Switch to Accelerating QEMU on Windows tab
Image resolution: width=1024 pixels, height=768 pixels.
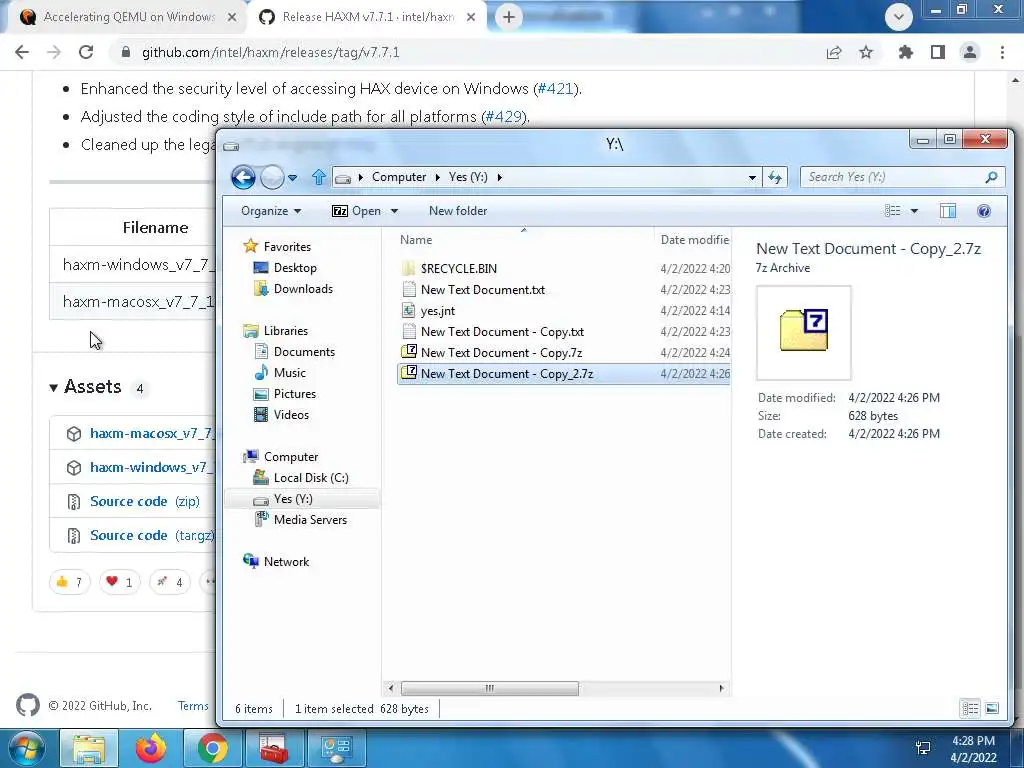[129, 17]
